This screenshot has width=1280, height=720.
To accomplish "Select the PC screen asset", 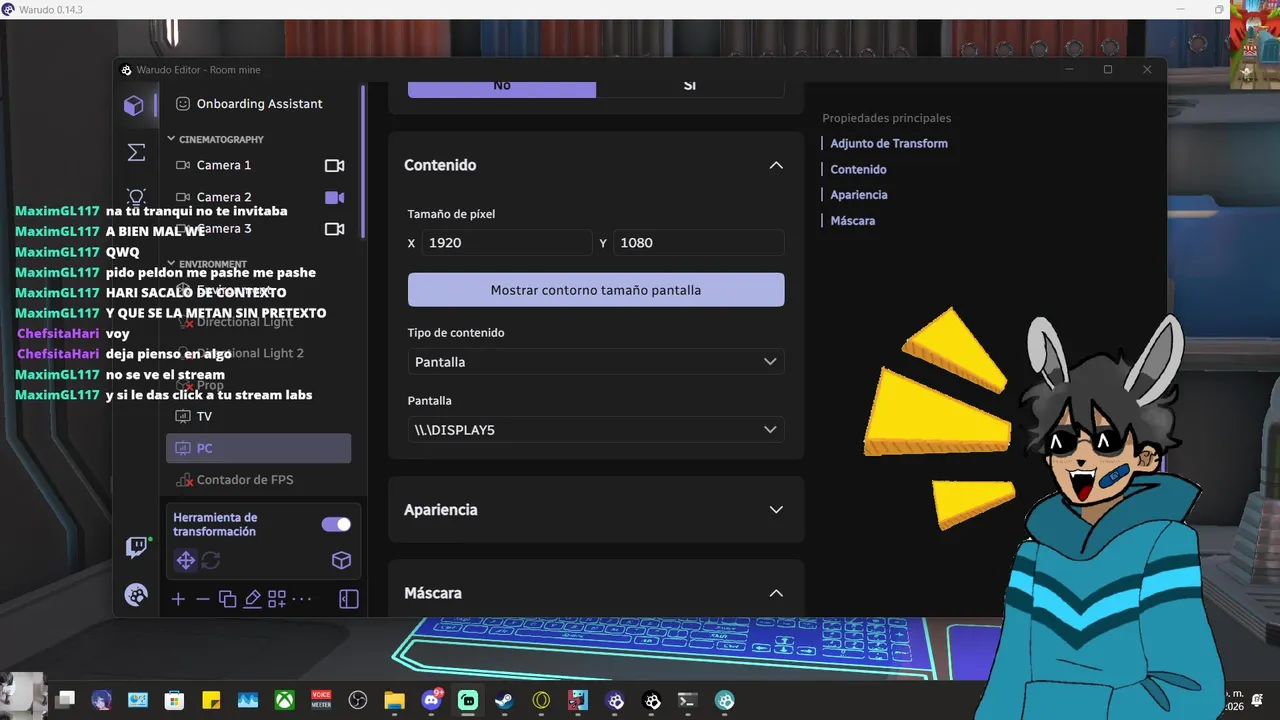I will coord(258,448).
